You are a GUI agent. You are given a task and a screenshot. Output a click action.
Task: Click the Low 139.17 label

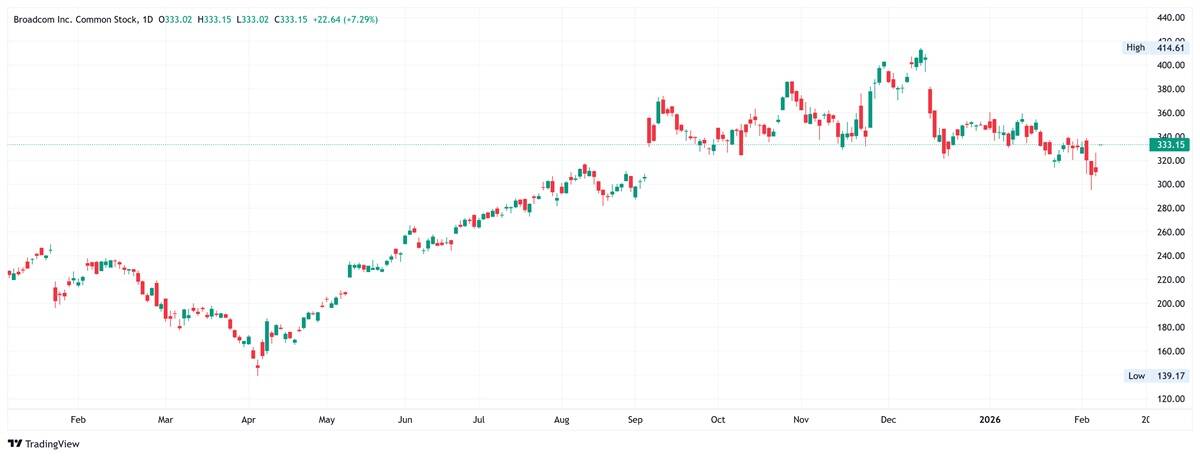[1154, 376]
